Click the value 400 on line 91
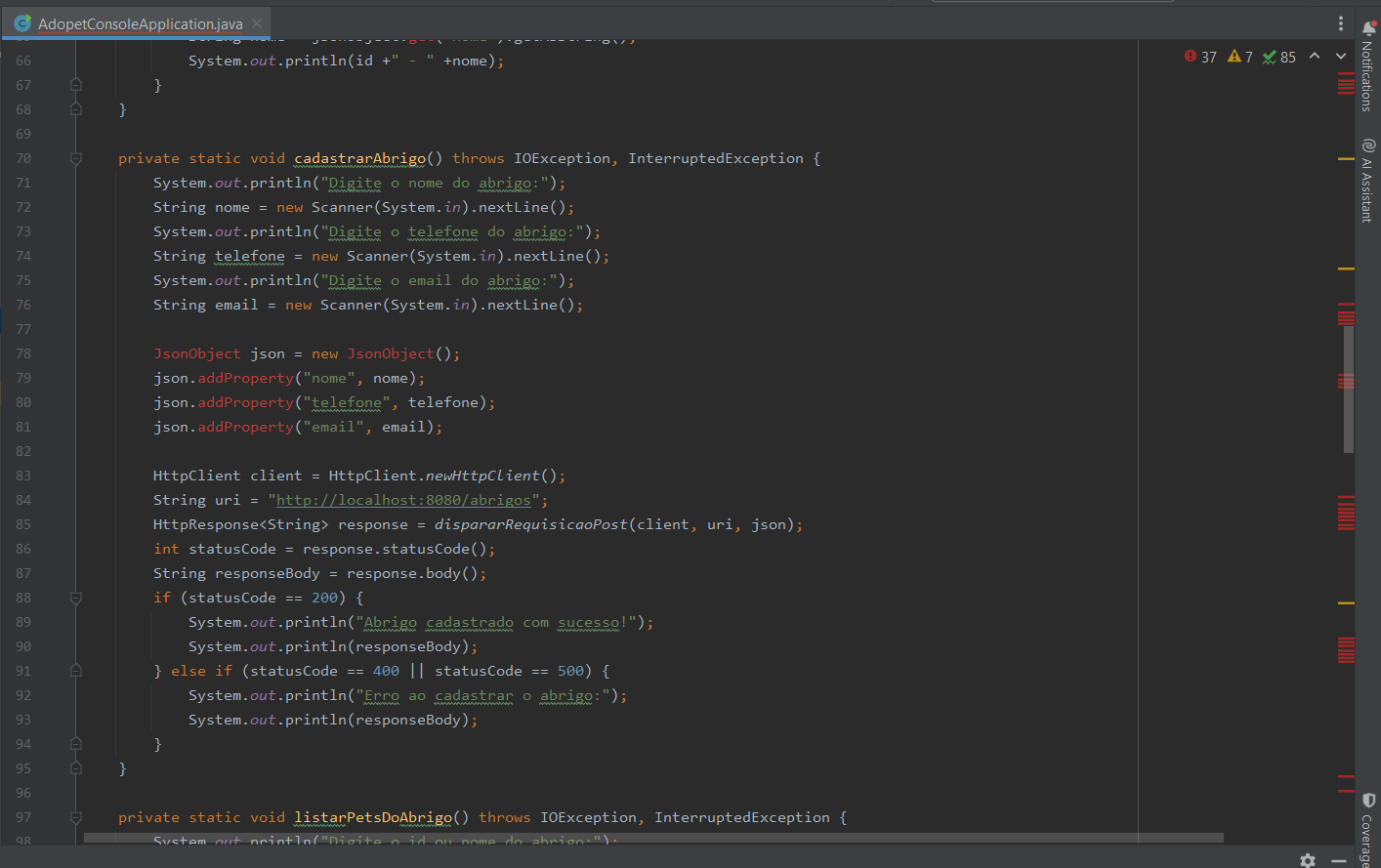Screen dimensions: 1381x868 pyautogui.click(x=386, y=671)
